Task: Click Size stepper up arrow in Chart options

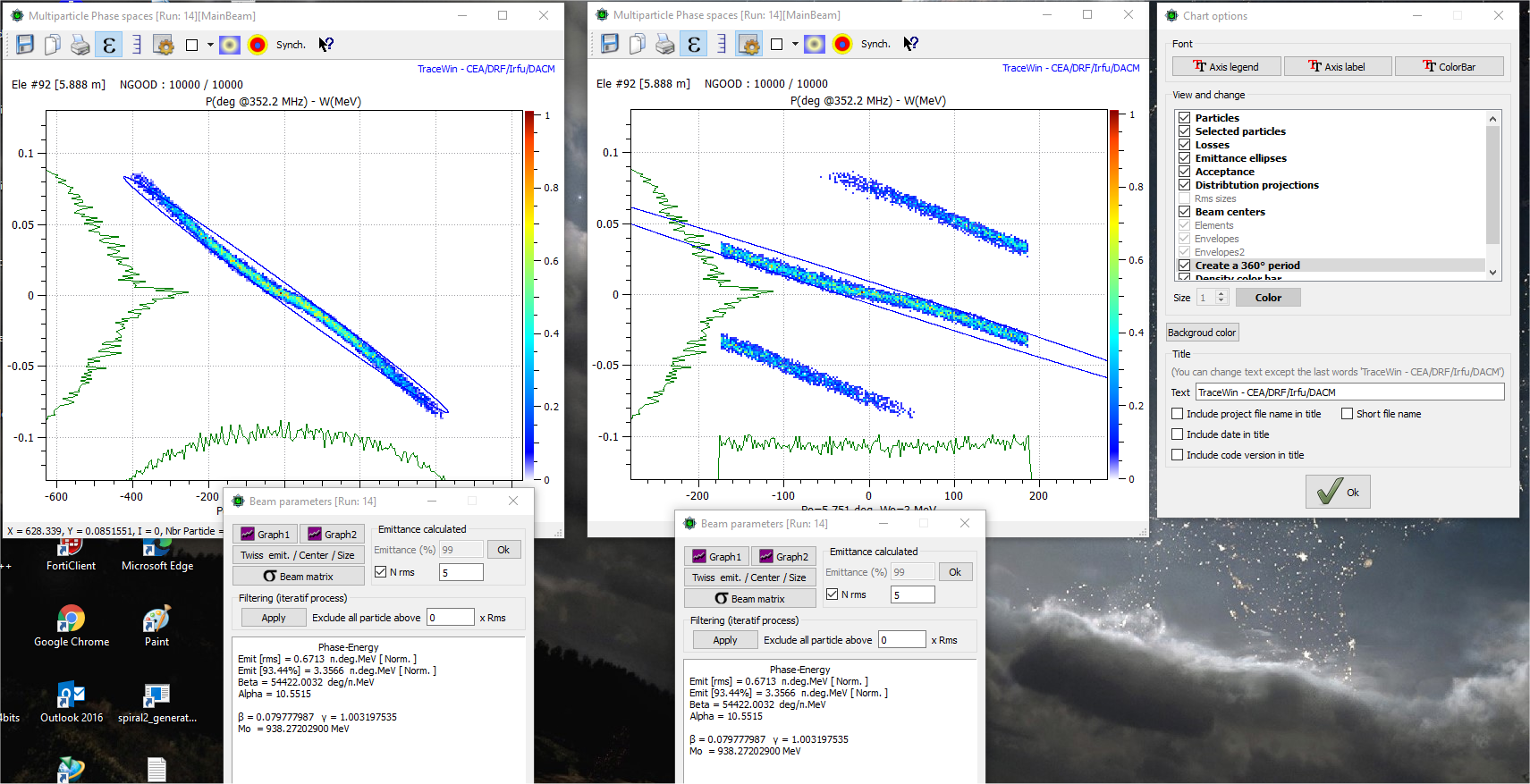Action: coord(1221,294)
